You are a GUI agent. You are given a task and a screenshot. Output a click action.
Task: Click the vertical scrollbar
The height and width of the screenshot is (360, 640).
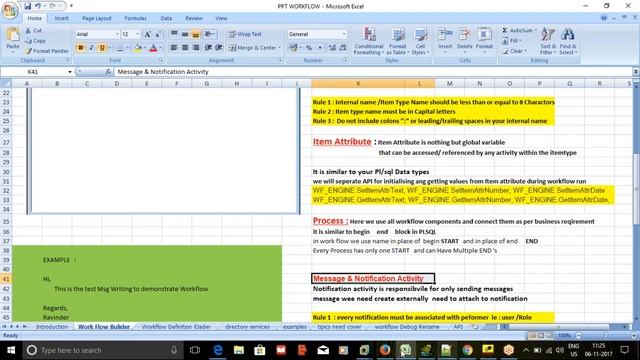[x=636, y=188]
